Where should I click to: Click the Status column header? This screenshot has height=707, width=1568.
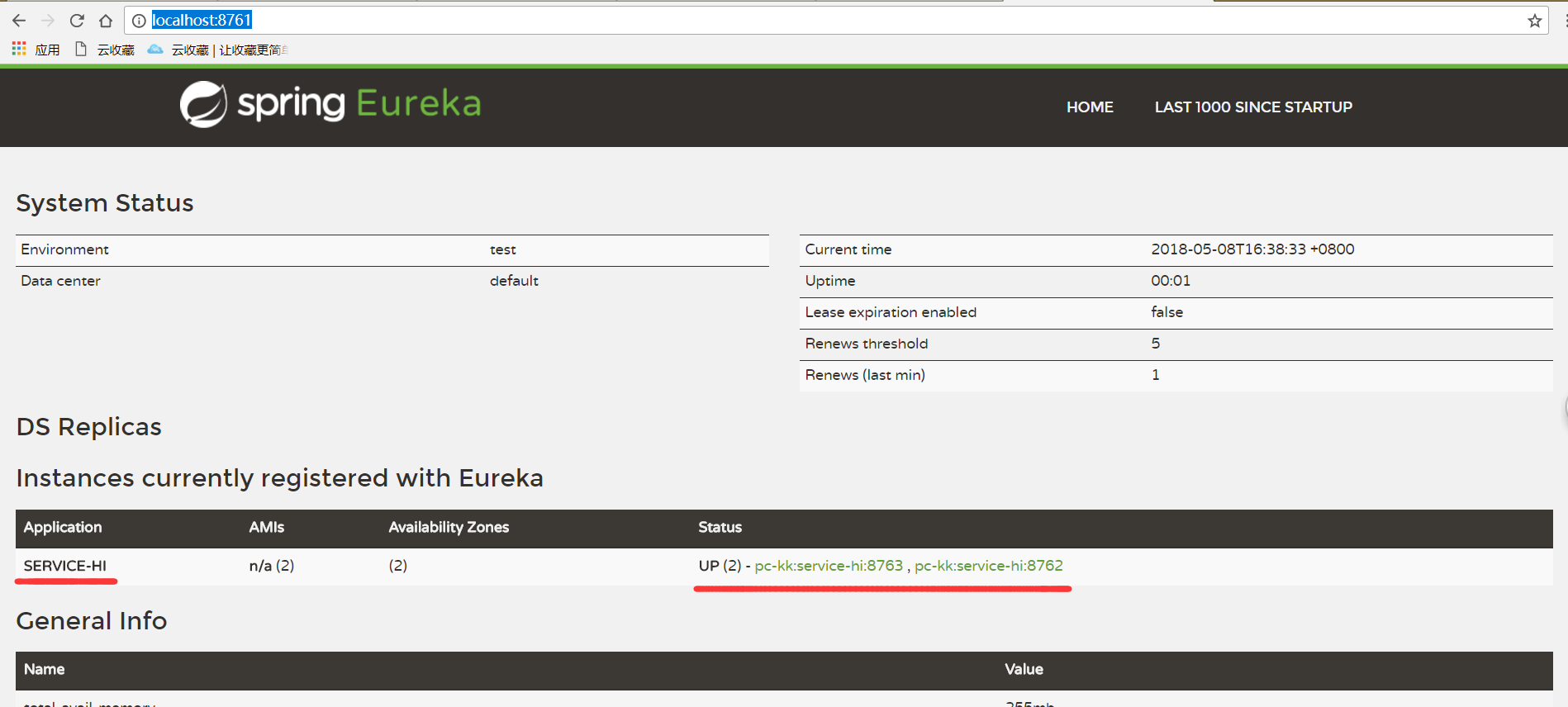tap(720, 527)
